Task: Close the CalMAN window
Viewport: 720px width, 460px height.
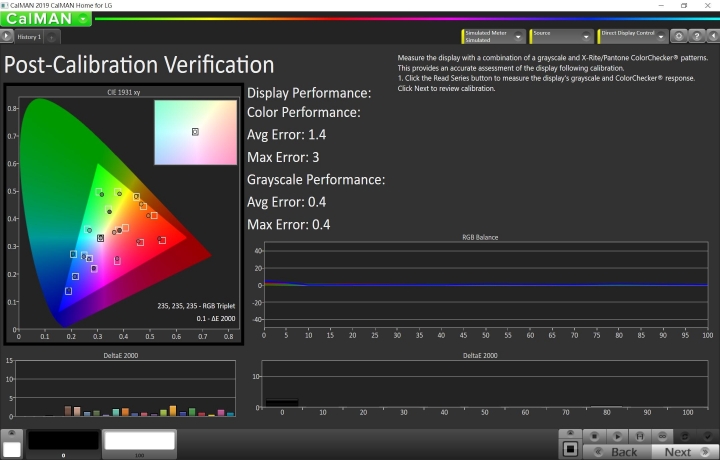Action: pos(708,6)
